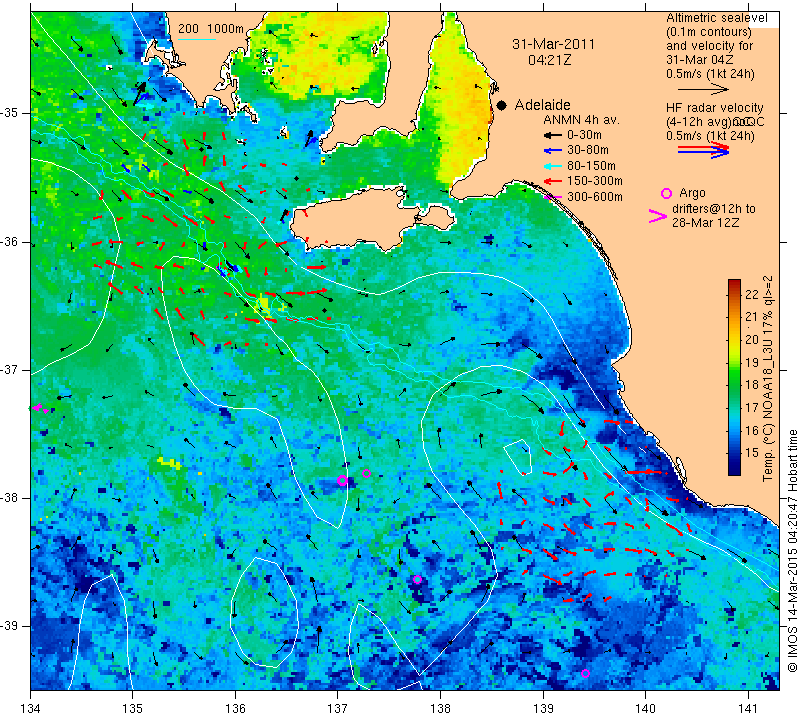Screen dimensions: 800x720
Task: Click the latitude axis label '-35'
Action: pos(10,112)
